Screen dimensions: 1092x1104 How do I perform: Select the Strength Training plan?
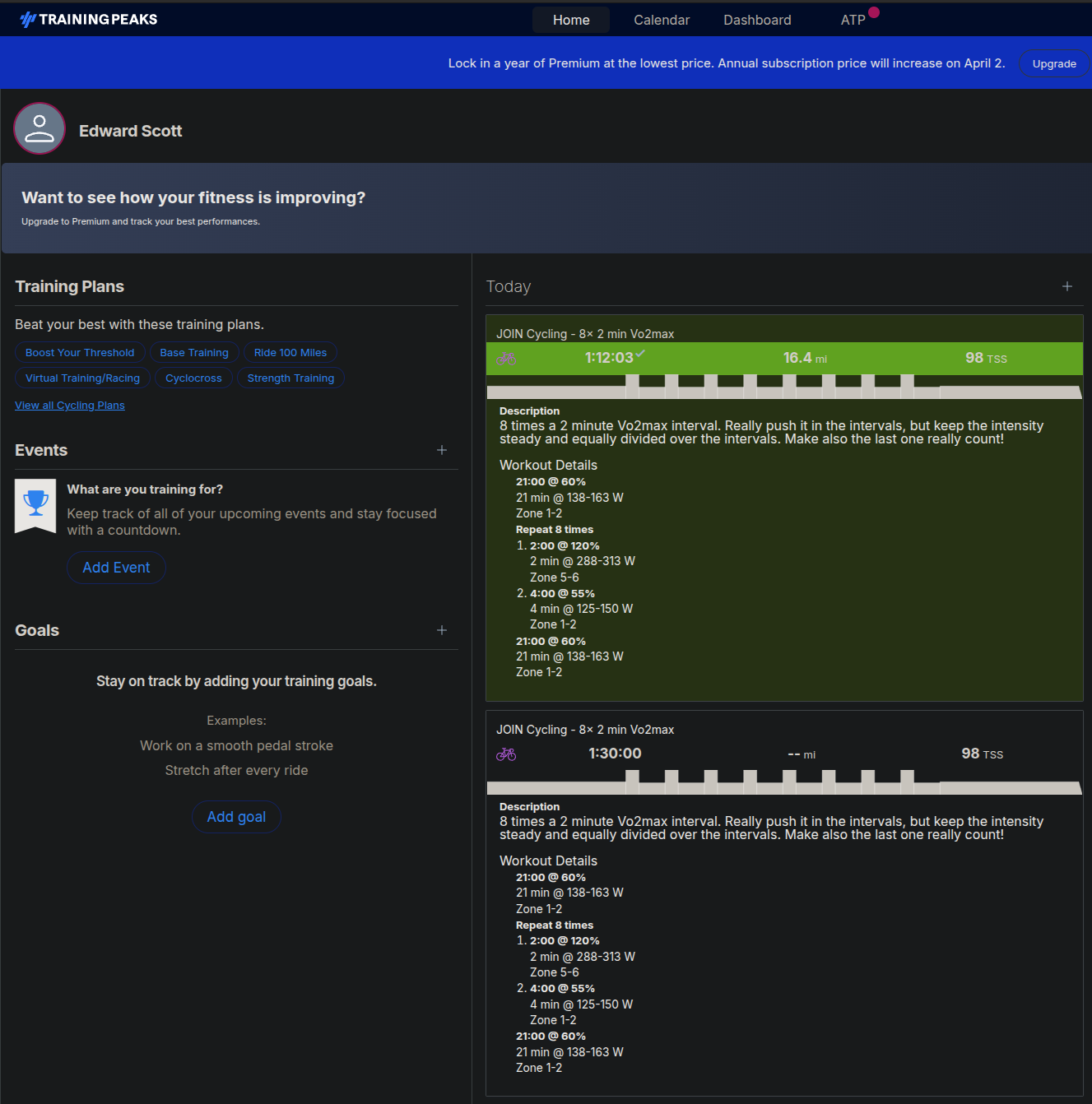pos(290,378)
